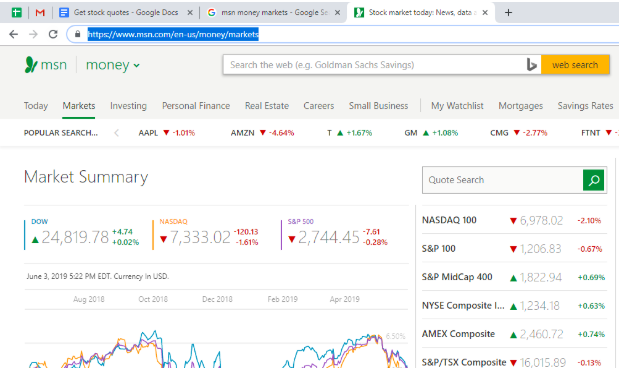619x368 pixels.
Task: Open the Careers section
Action: [x=319, y=106]
